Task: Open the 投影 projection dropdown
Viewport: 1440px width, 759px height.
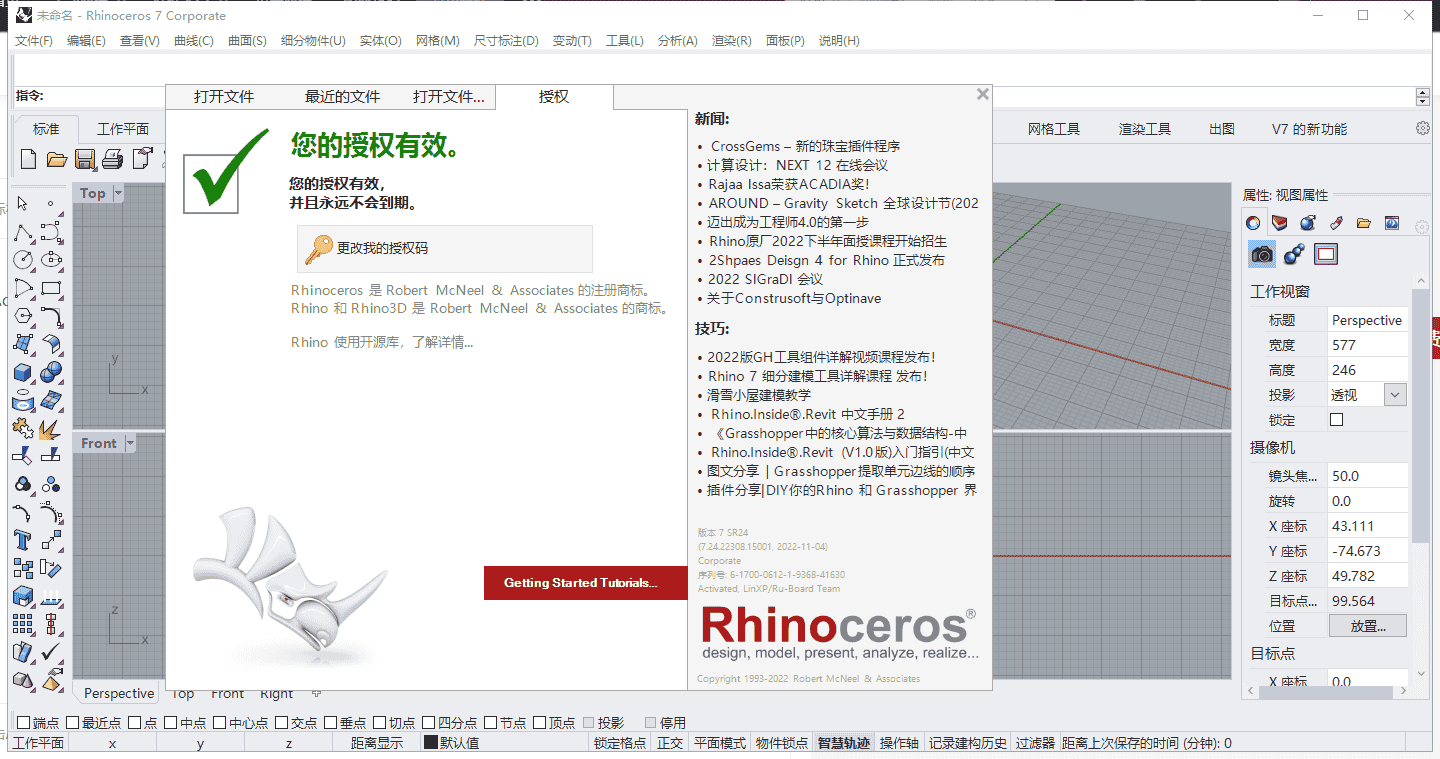Action: coord(1396,394)
